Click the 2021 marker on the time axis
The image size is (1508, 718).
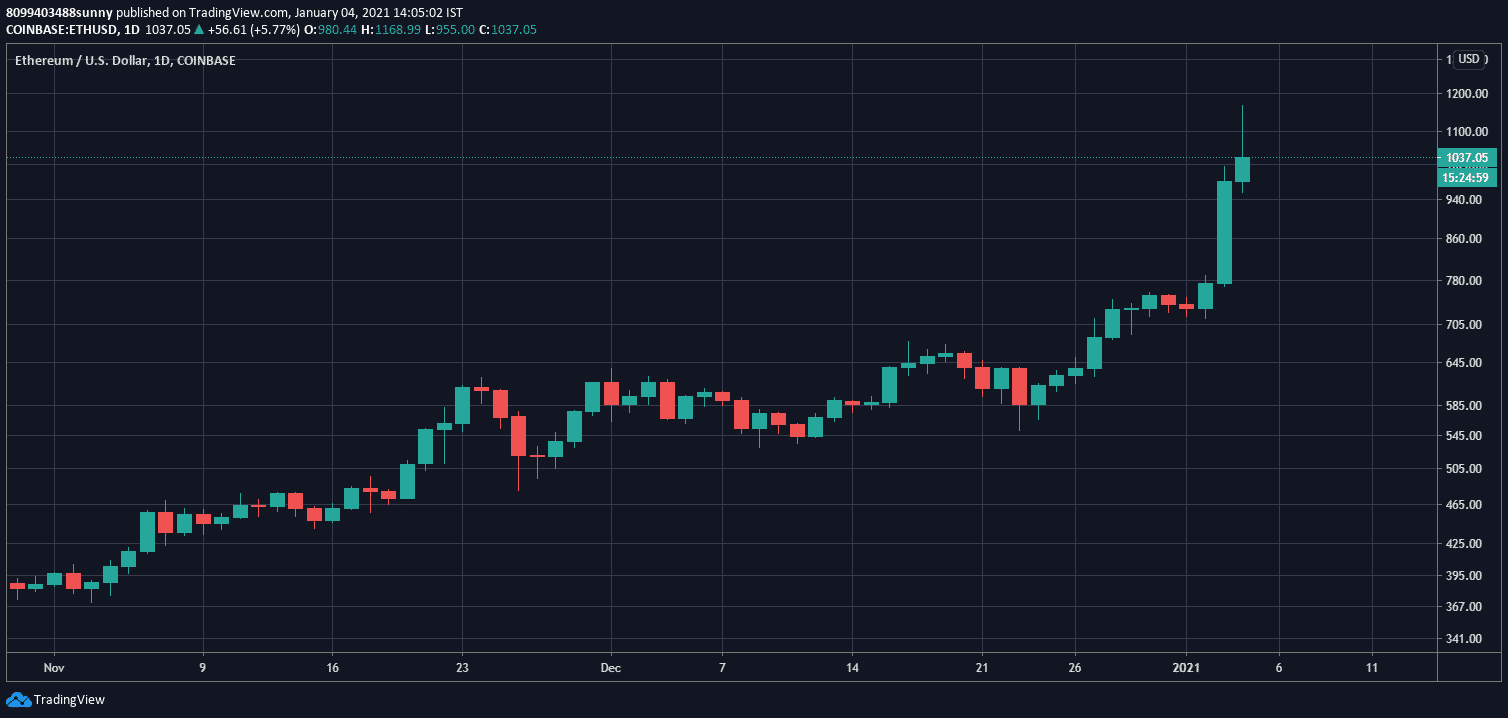(1186, 668)
